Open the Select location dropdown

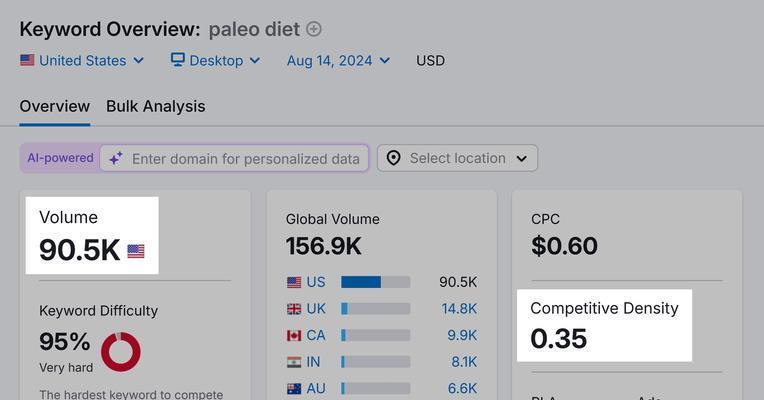458,158
